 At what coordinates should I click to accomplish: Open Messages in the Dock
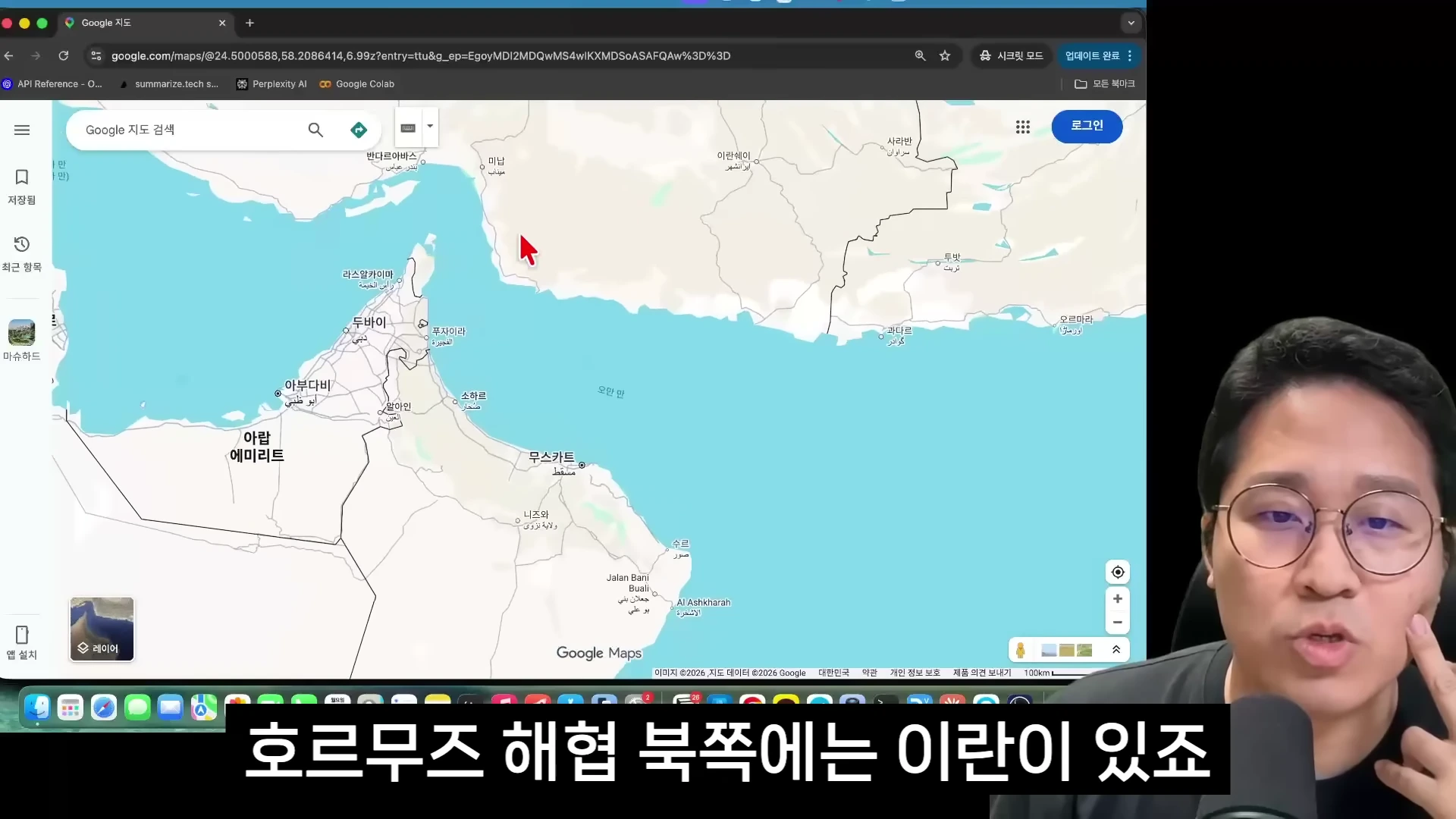click(137, 708)
